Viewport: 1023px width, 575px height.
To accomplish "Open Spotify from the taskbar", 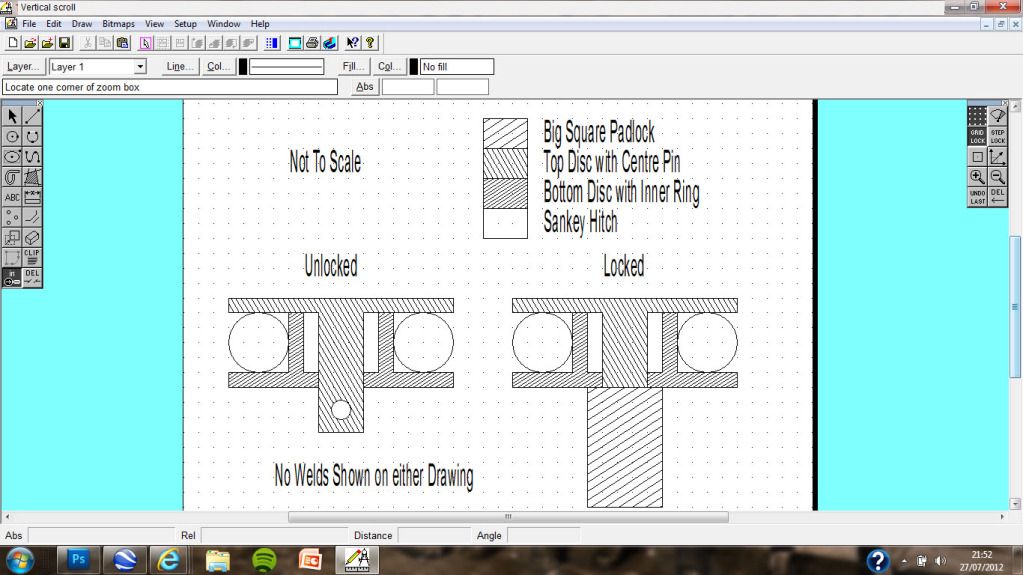I will [x=264, y=560].
